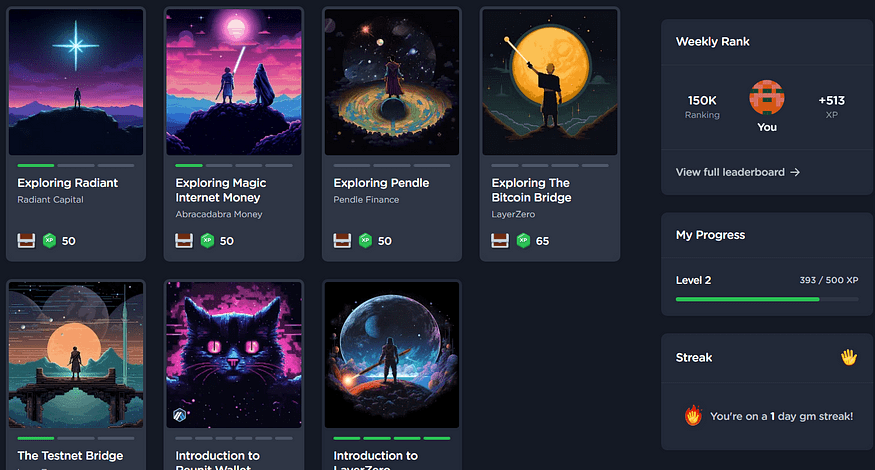The image size is (875, 470).
Task: Click the treasure chest on Exploring Pendle card
Action: click(x=342, y=241)
